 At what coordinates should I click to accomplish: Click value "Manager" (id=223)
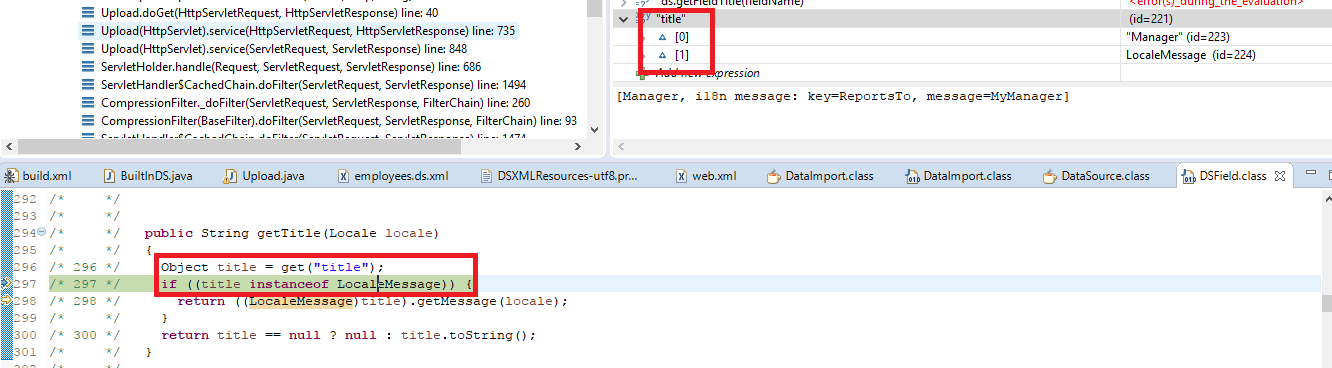tap(1177, 37)
